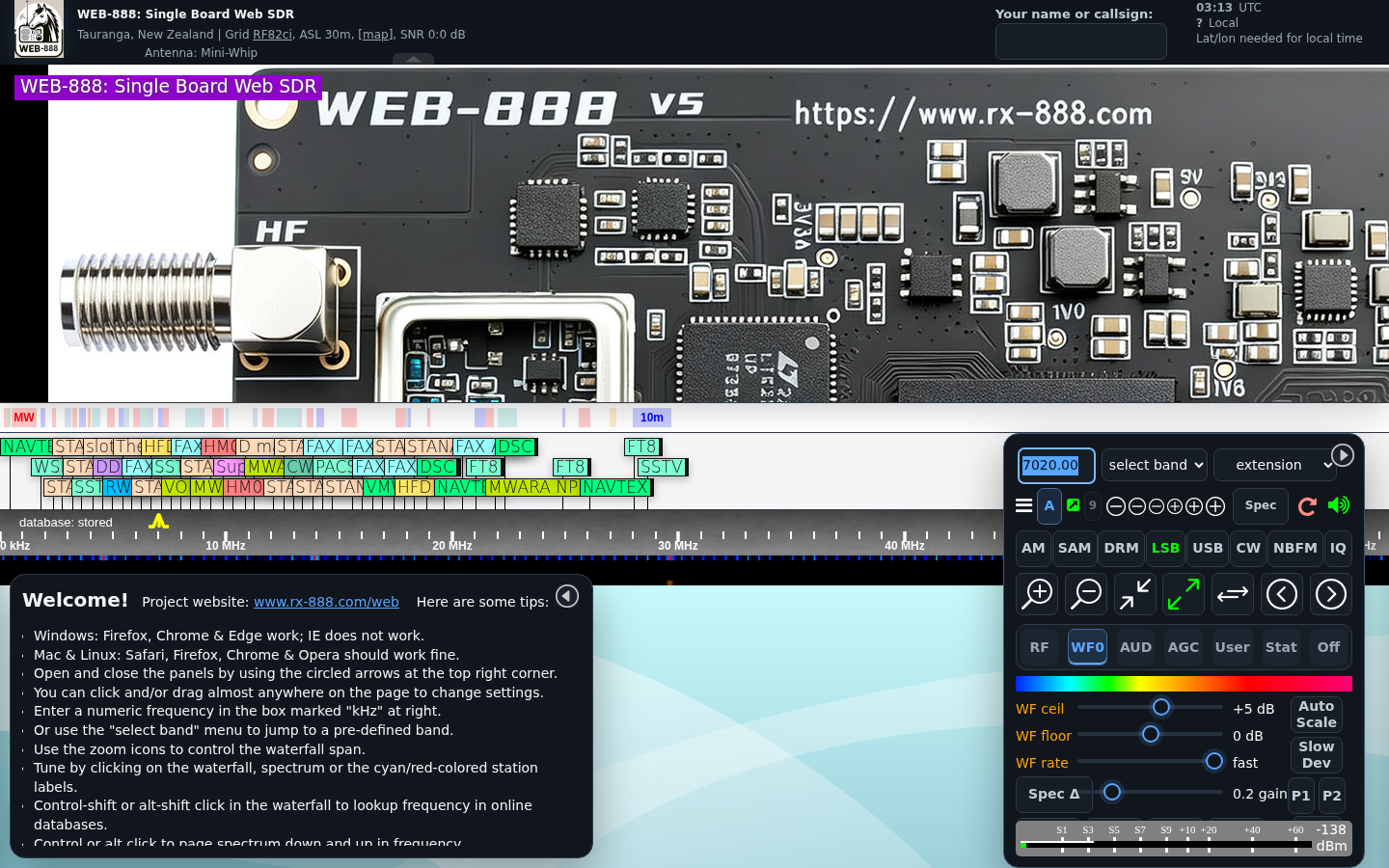
Task: Collapse top bar with small up arrow
Action: point(413,59)
